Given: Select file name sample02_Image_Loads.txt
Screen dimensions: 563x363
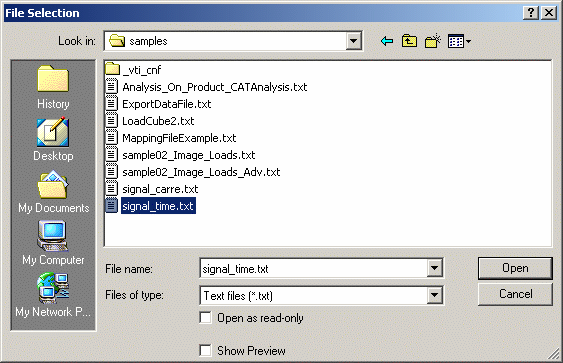Looking at the screenshot, I should pyautogui.click(x=189, y=155).
